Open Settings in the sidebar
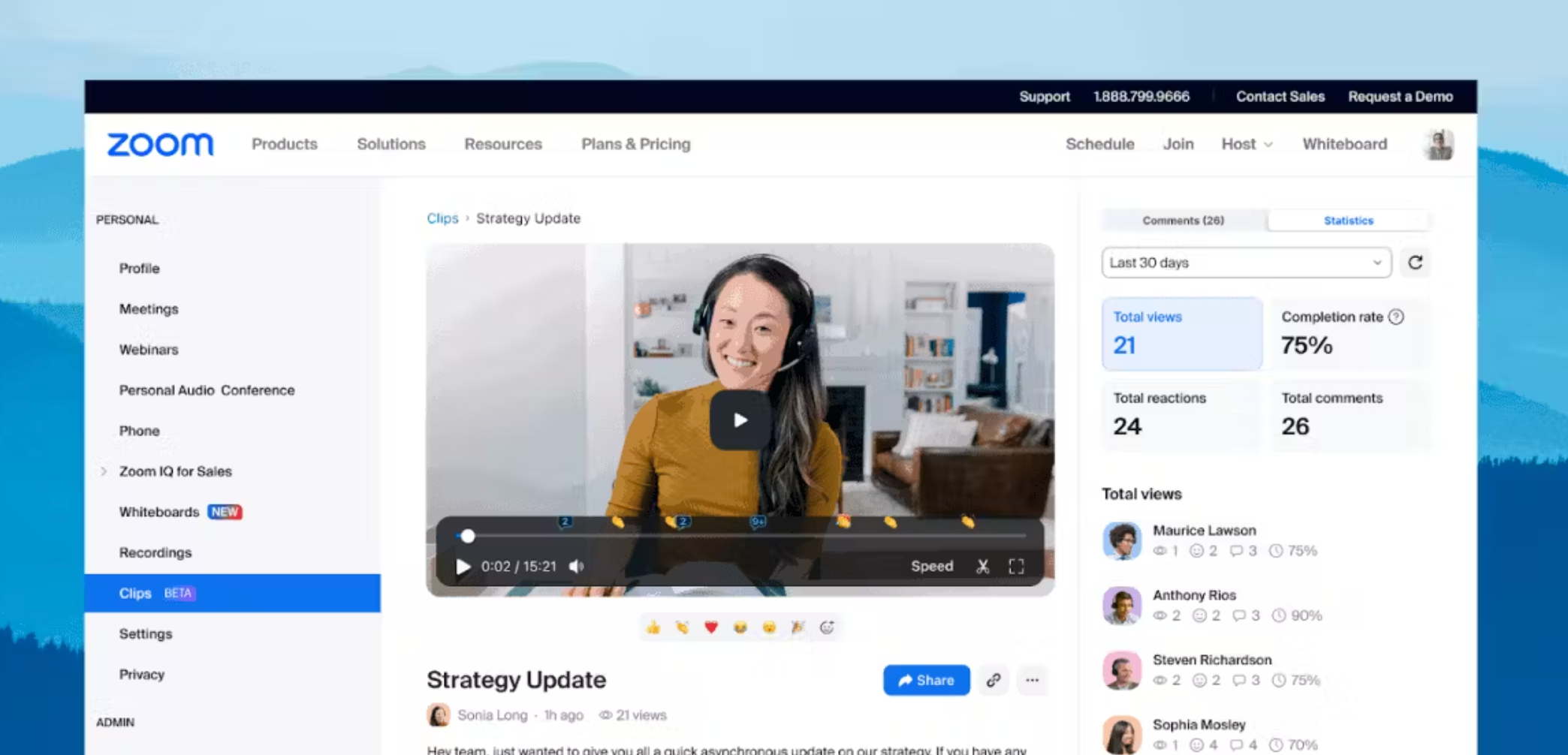 coord(146,633)
